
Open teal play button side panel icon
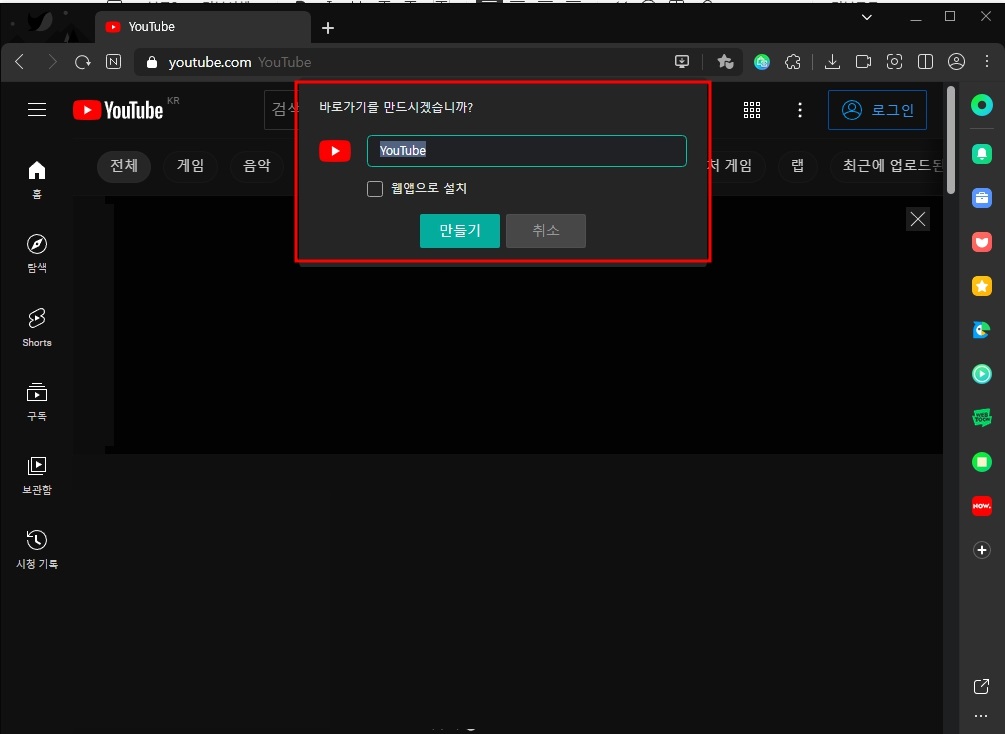pos(982,374)
